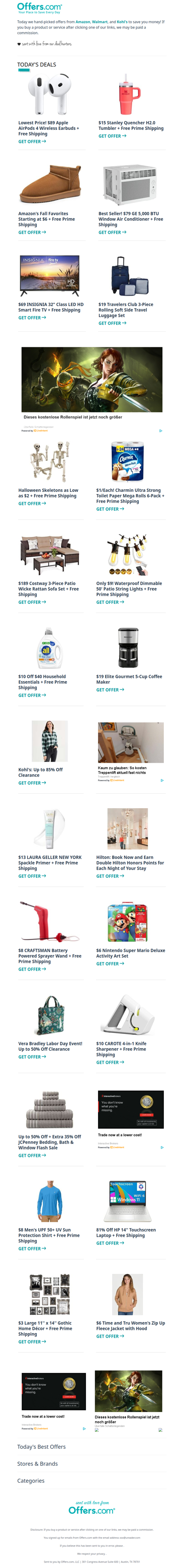
Task: Open the Stanley Quencher tumbler image
Action: point(130,95)
